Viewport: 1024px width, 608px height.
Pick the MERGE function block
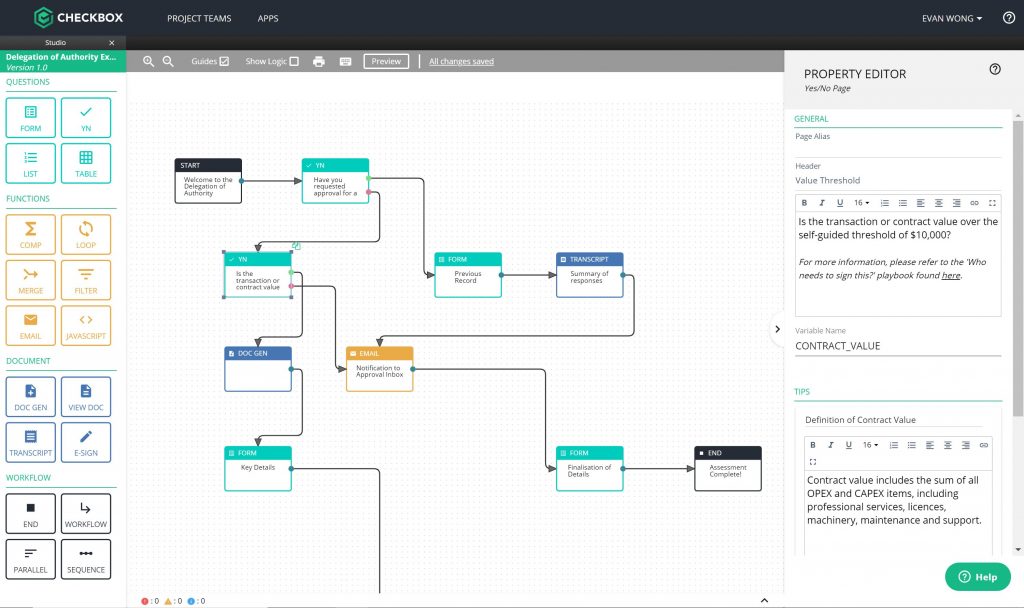click(x=30, y=280)
